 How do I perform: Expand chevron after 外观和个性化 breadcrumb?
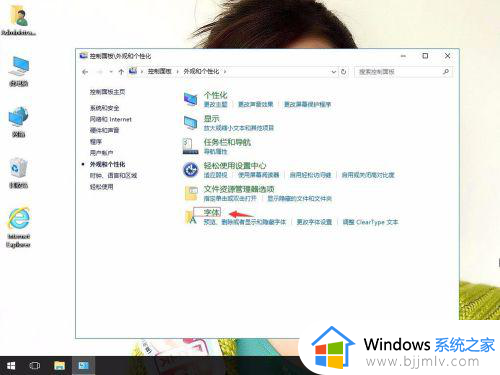pyautogui.click(x=225, y=72)
